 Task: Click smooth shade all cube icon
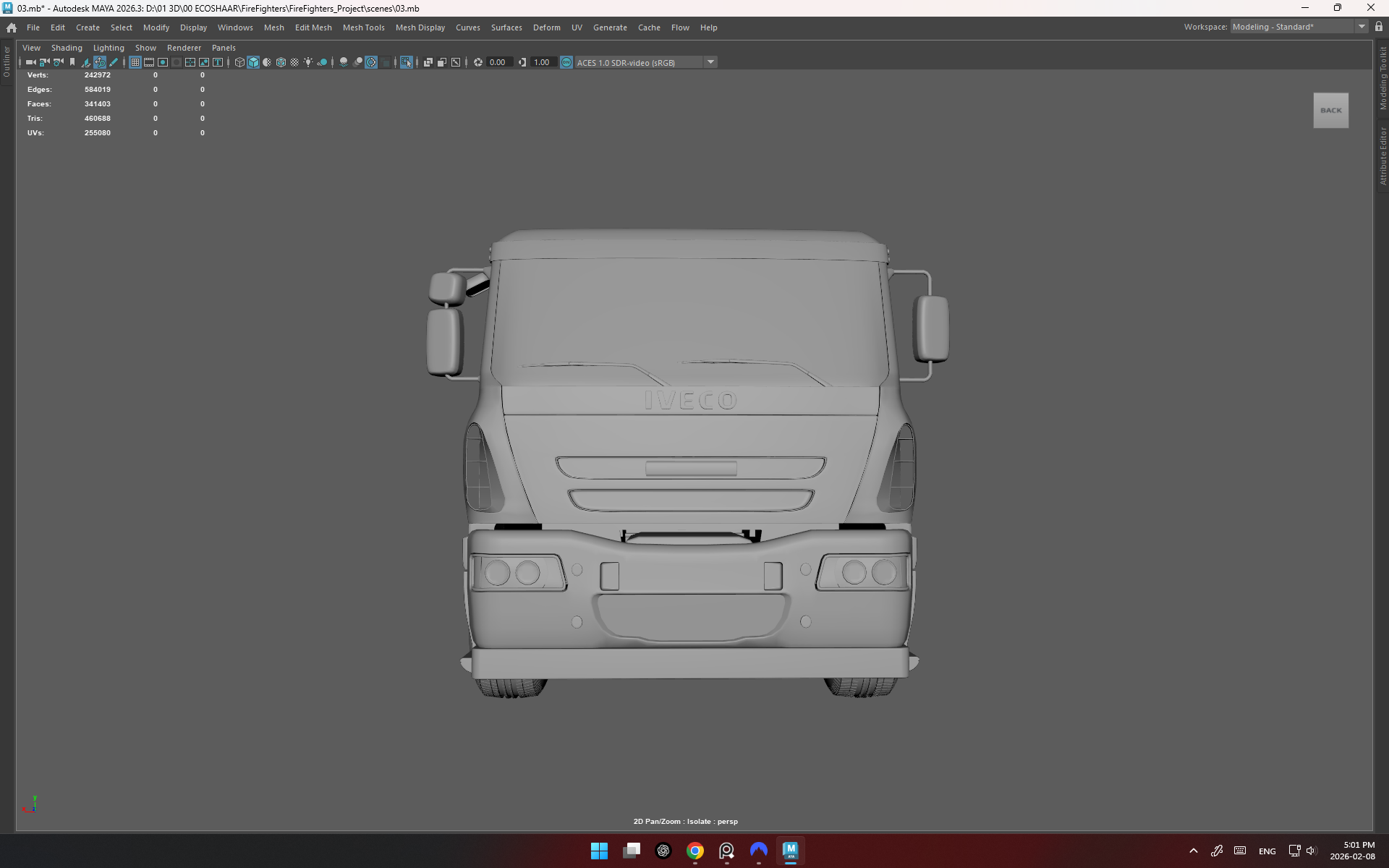pyautogui.click(x=253, y=62)
